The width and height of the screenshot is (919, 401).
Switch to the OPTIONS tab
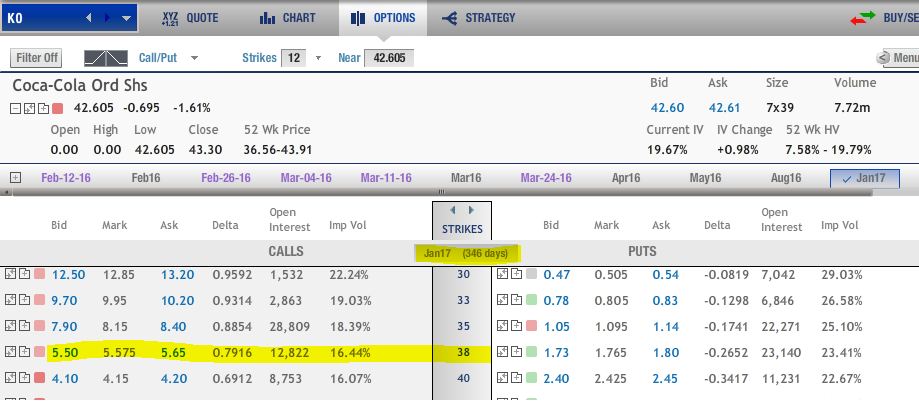[x=383, y=18]
